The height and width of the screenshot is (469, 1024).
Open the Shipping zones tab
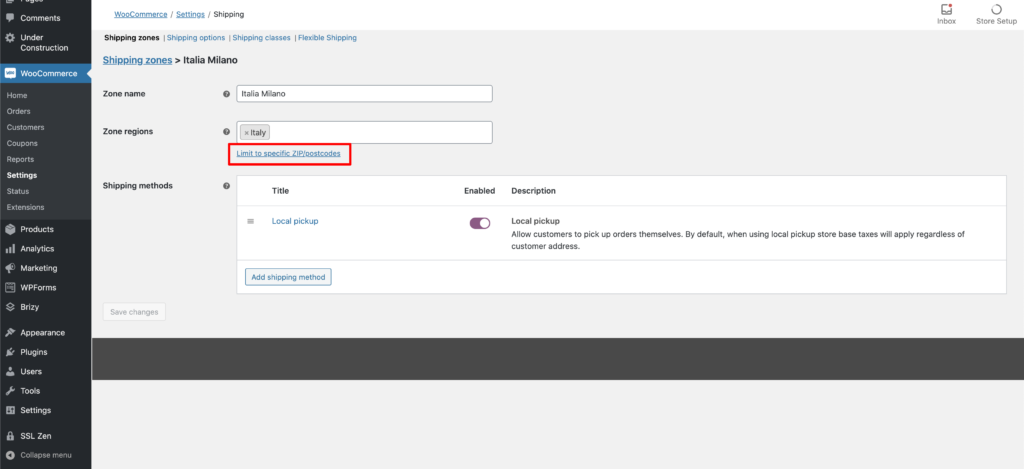(x=132, y=38)
